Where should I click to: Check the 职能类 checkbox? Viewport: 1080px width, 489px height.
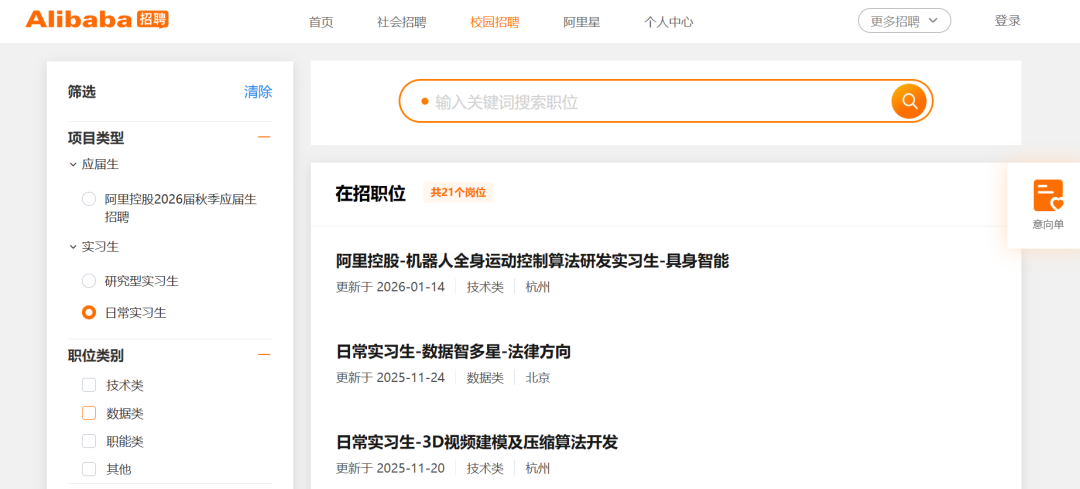click(89, 441)
